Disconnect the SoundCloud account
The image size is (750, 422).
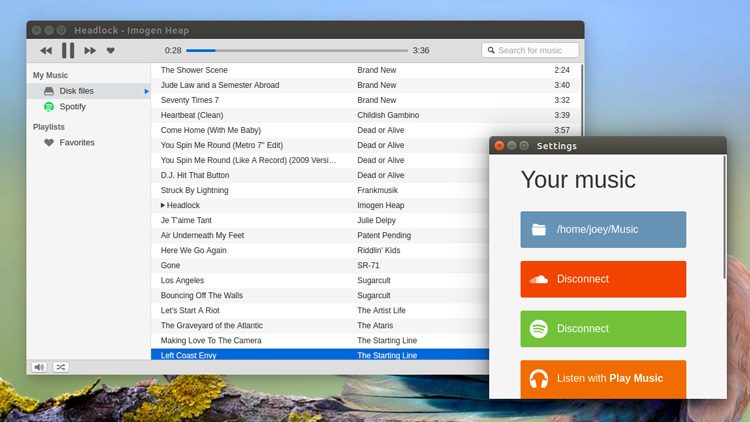603,279
